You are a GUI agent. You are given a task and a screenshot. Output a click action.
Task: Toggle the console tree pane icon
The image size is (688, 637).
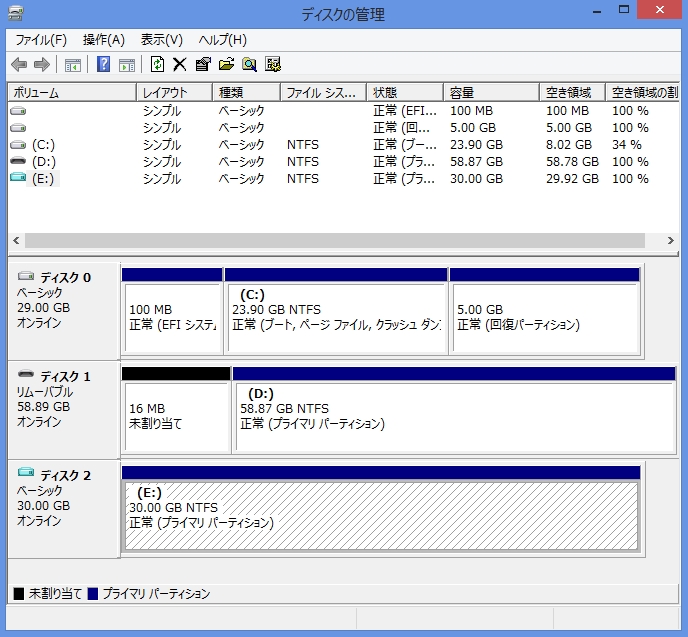[72, 65]
